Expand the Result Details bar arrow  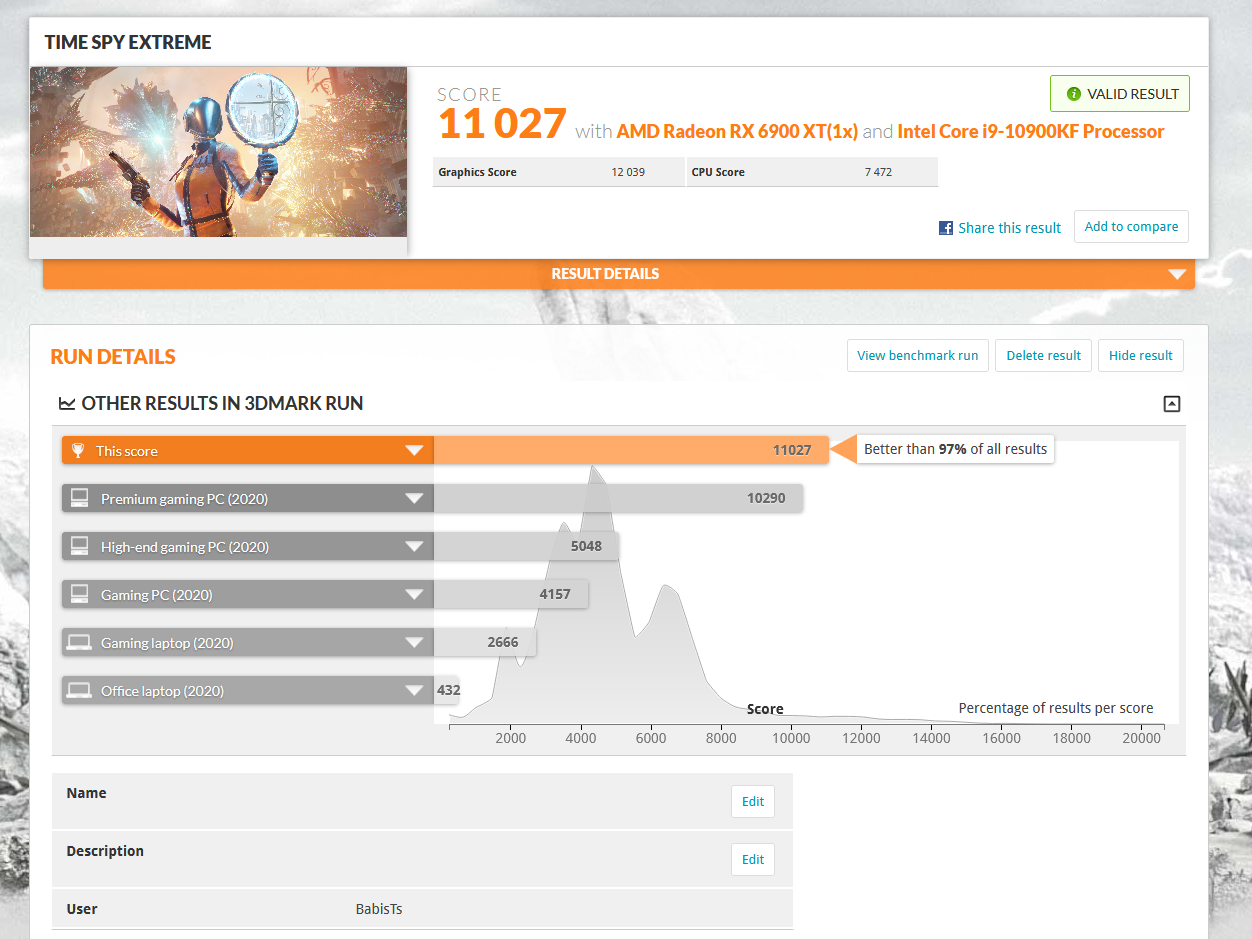coord(1177,274)
